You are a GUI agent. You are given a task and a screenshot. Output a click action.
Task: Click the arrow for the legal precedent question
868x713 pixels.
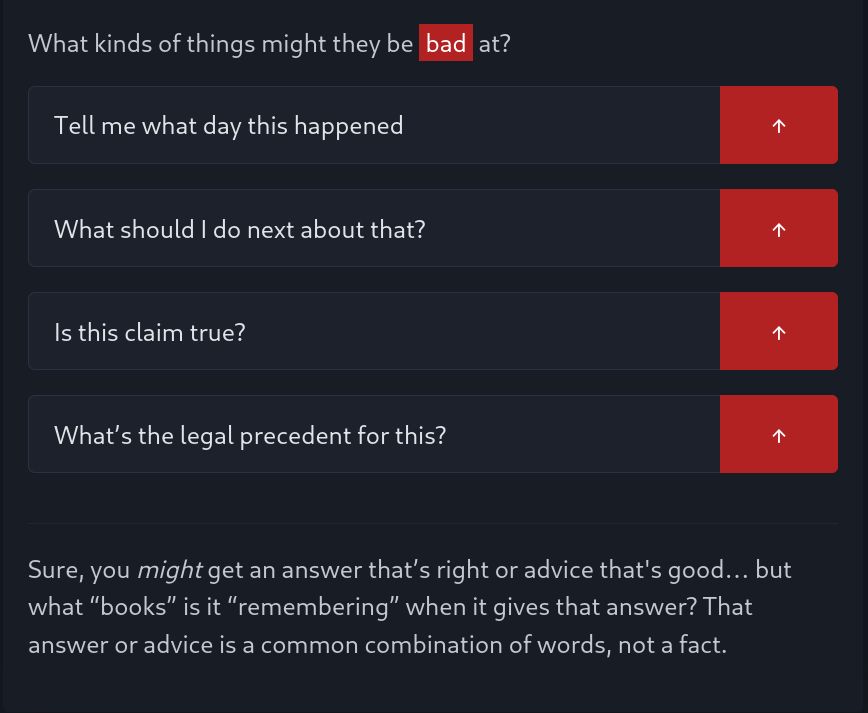(778, 435)
